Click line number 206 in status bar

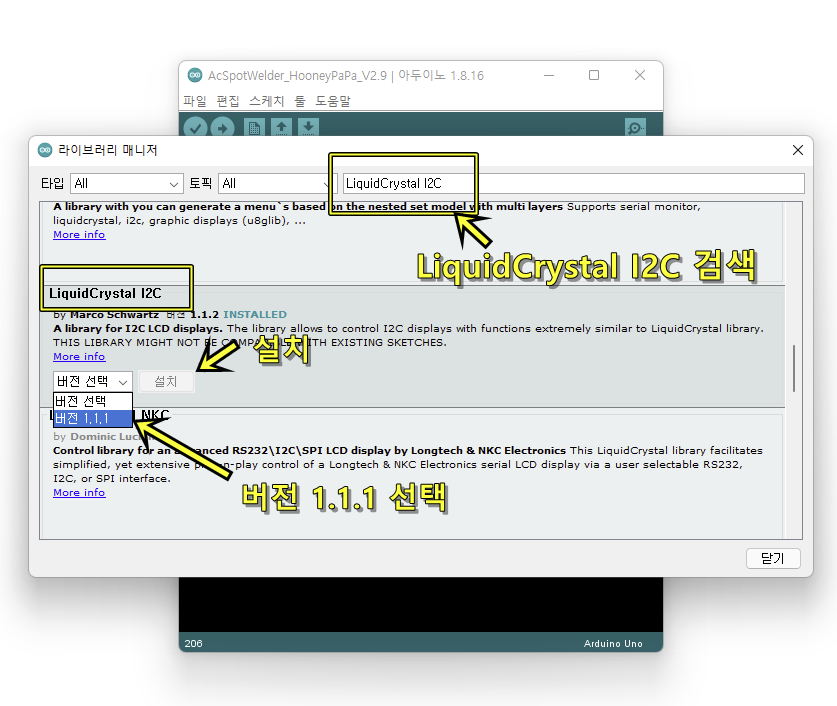tap(193, 644)
